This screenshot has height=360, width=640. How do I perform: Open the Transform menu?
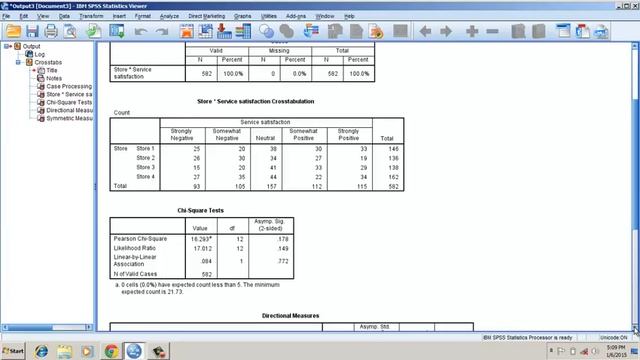[x=91, y=16]
